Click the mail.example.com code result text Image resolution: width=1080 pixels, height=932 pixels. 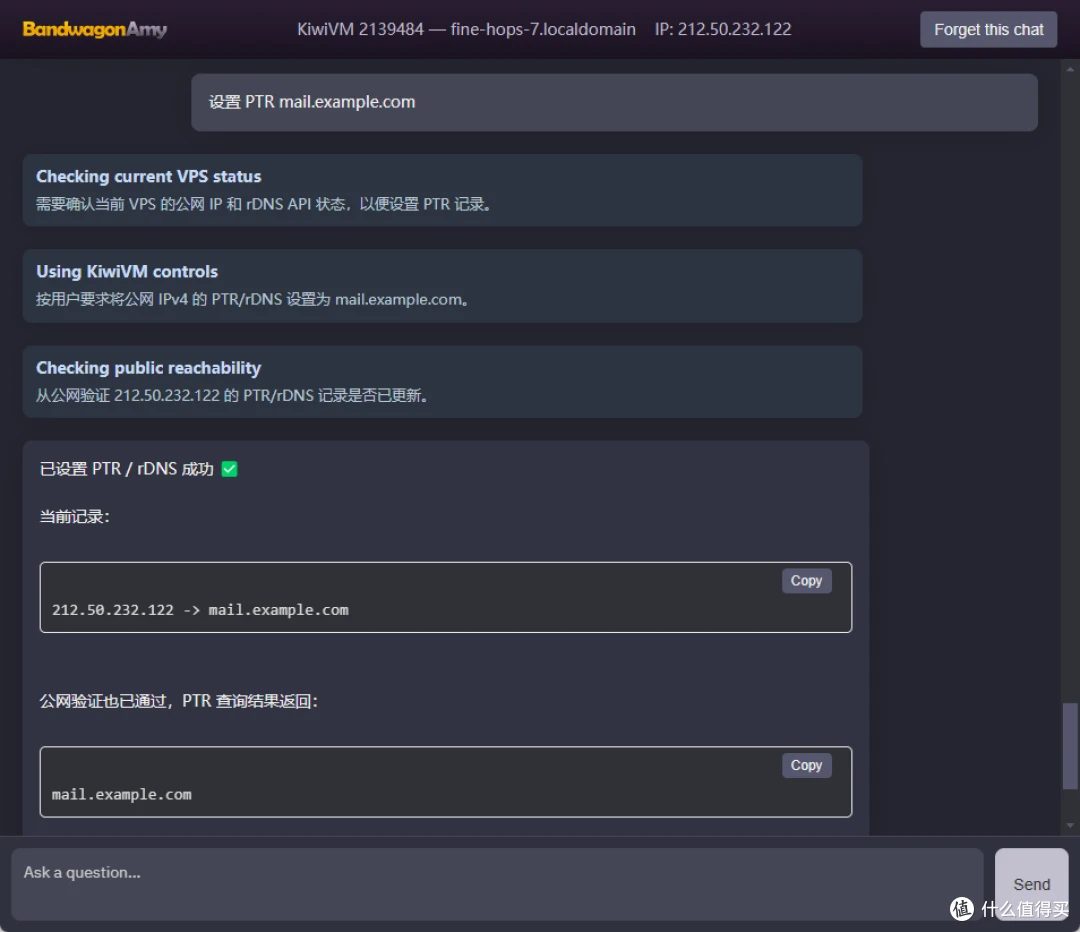(x=122, y=795)
